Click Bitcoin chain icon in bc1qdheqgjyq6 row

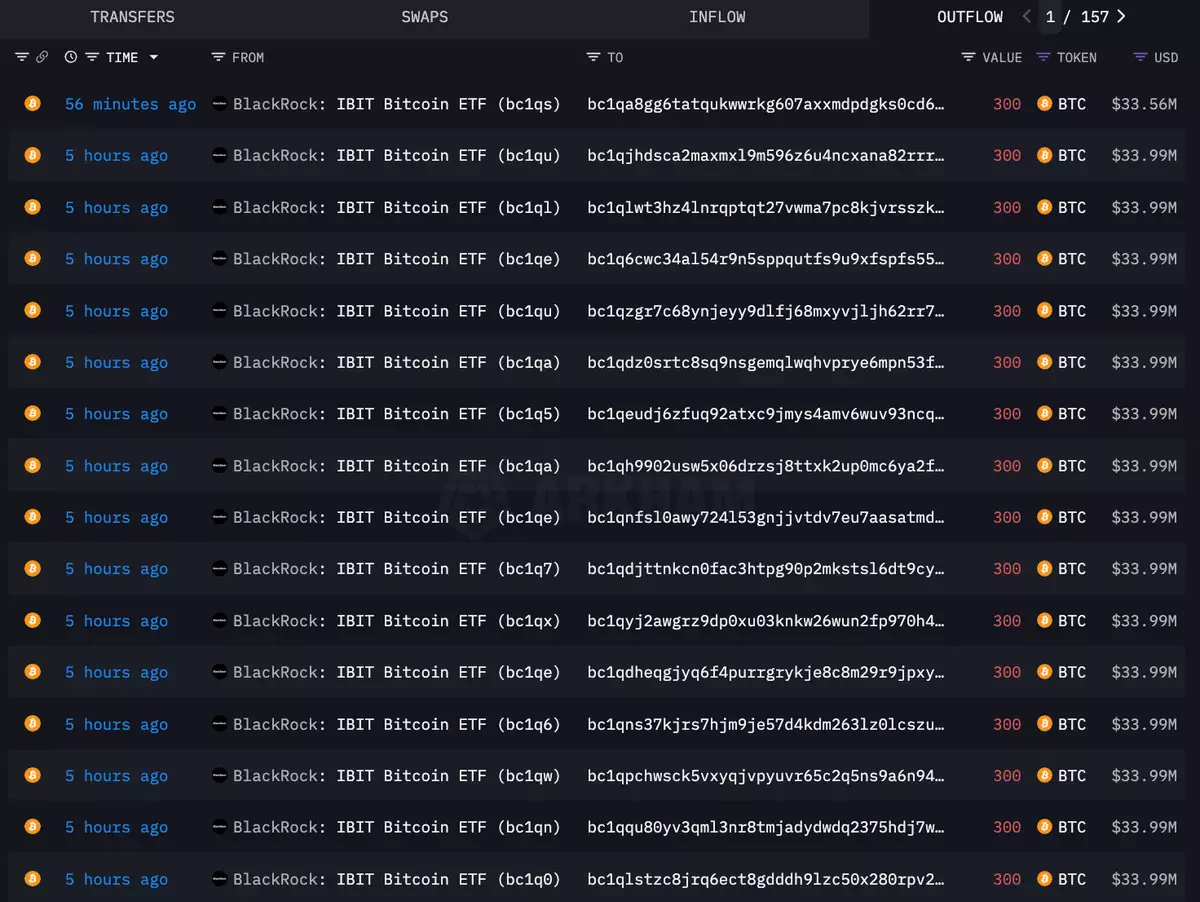(32, 672)
